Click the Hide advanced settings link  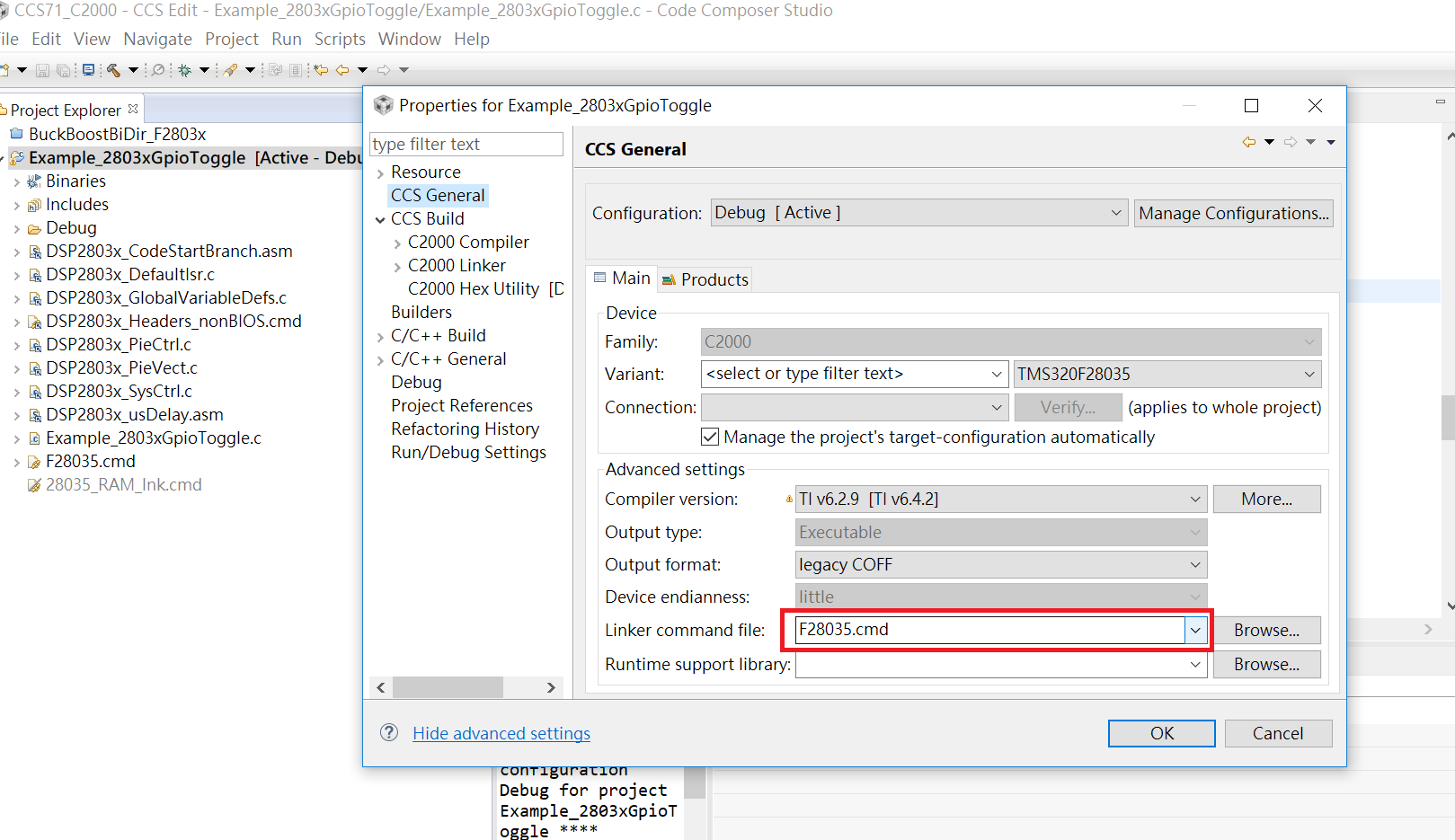pos(501,733)
